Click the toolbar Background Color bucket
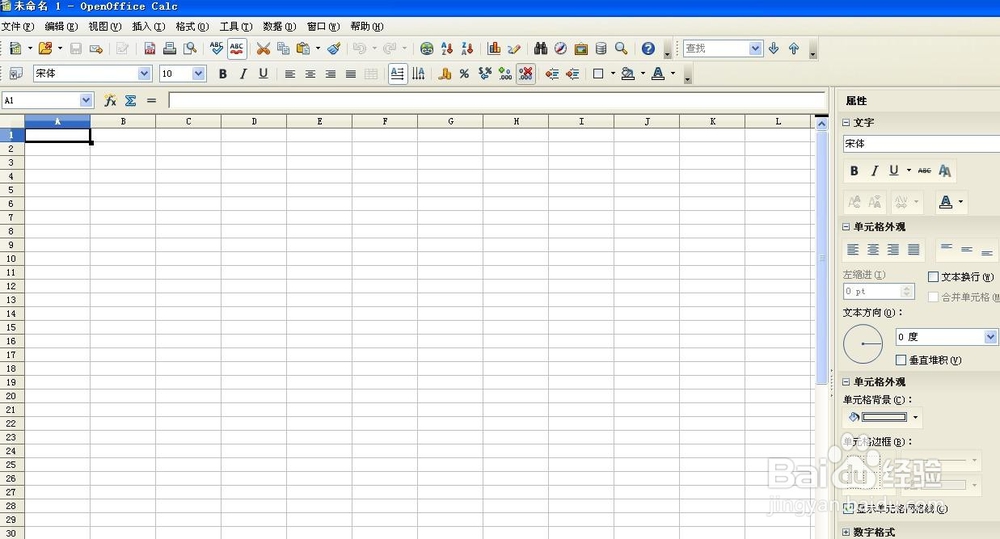This screenshot has height=539, width=1000. click(628, 74)
